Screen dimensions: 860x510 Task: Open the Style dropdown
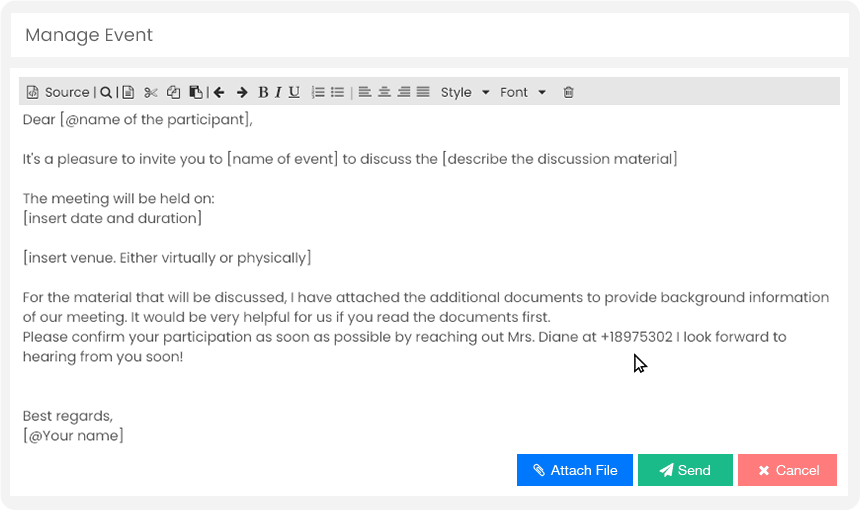click(465, 92)
